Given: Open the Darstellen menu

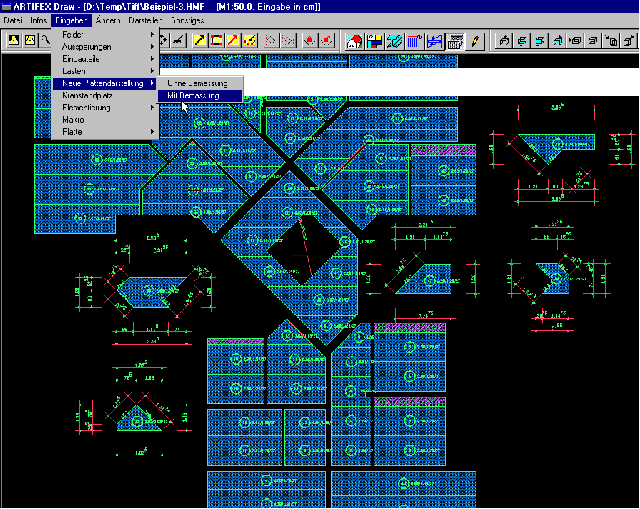Looking at the screenshot, I should tap(145, 20).
